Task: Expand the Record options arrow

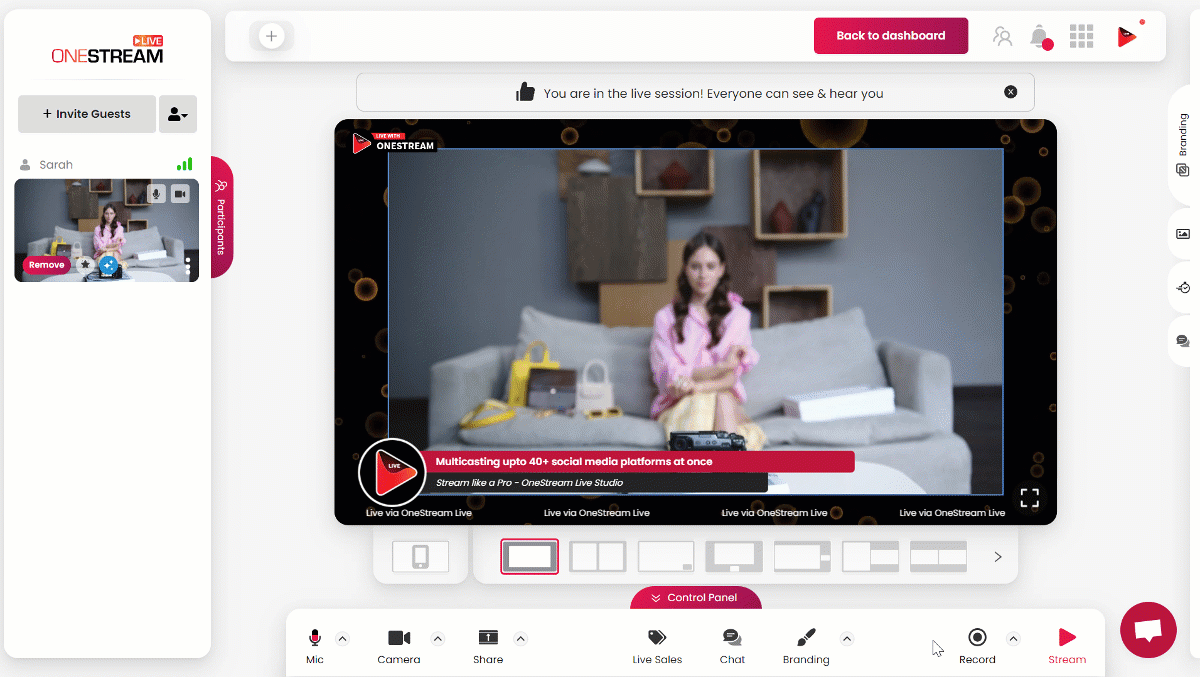Action: tap(1013, 639)
